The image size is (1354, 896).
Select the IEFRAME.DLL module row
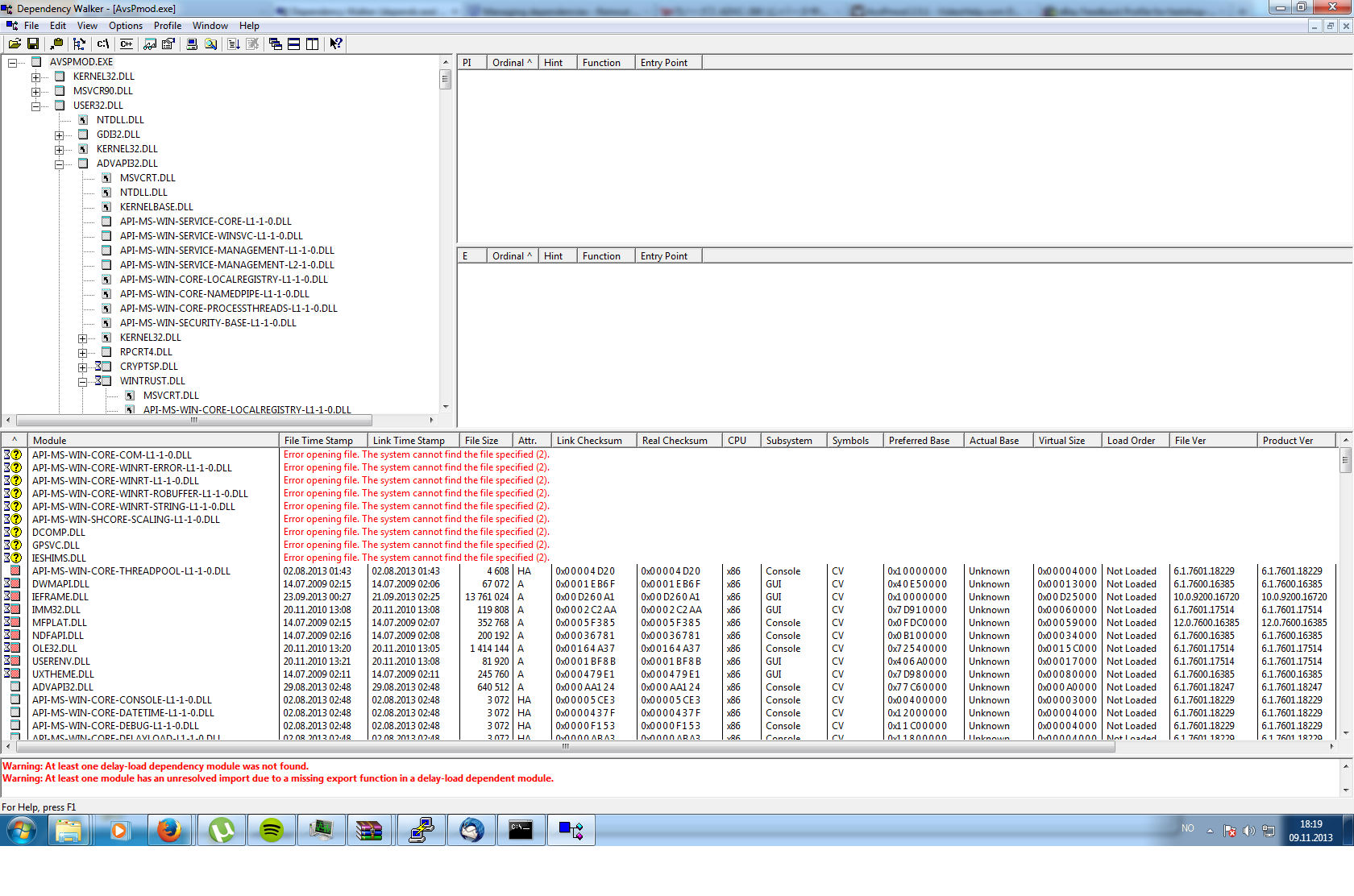pos(60,597)
